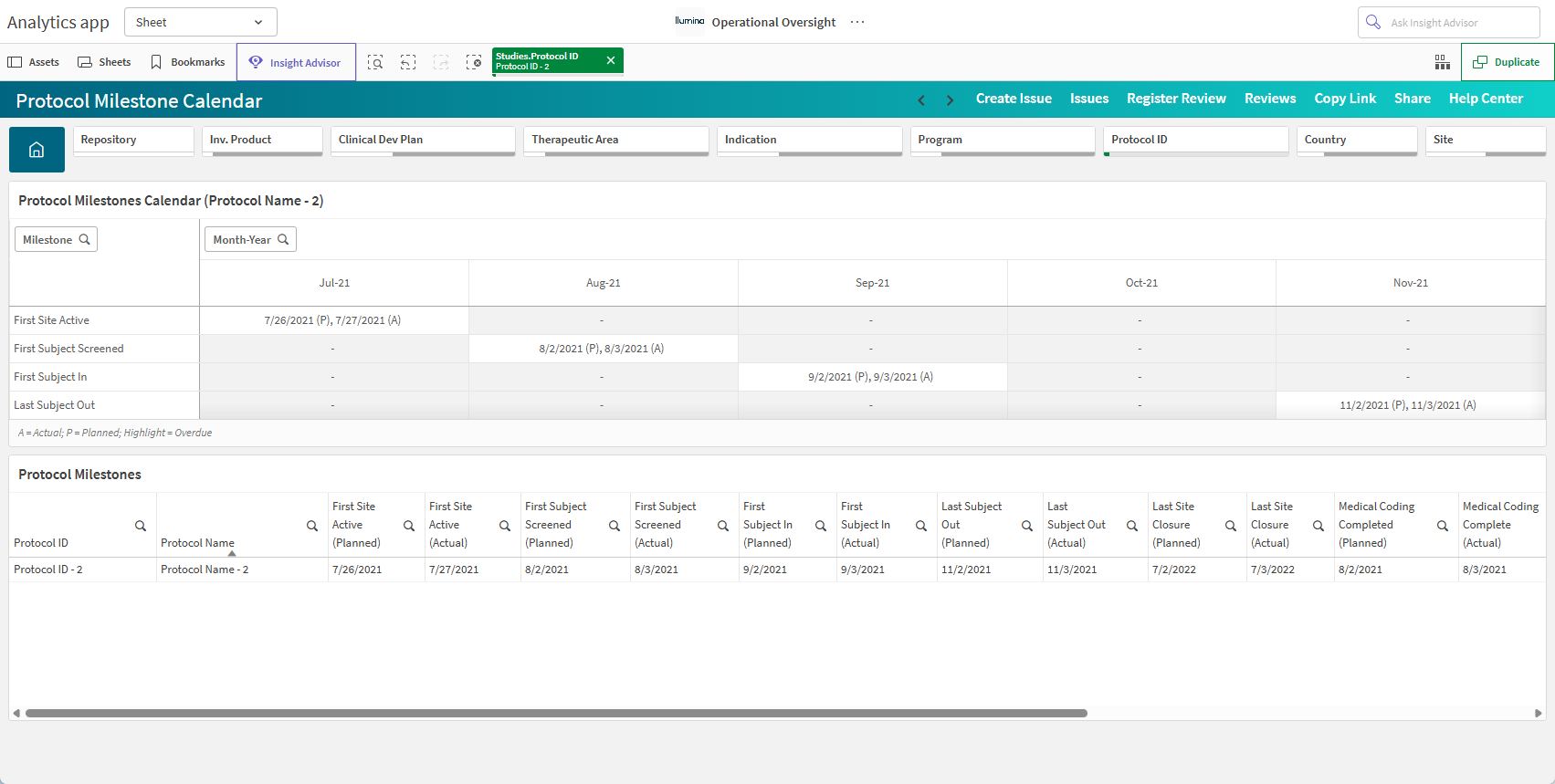This screenshot has height=784, width=1555.
Task: Sort by Protocol Name column header
Action: [197, 543]
